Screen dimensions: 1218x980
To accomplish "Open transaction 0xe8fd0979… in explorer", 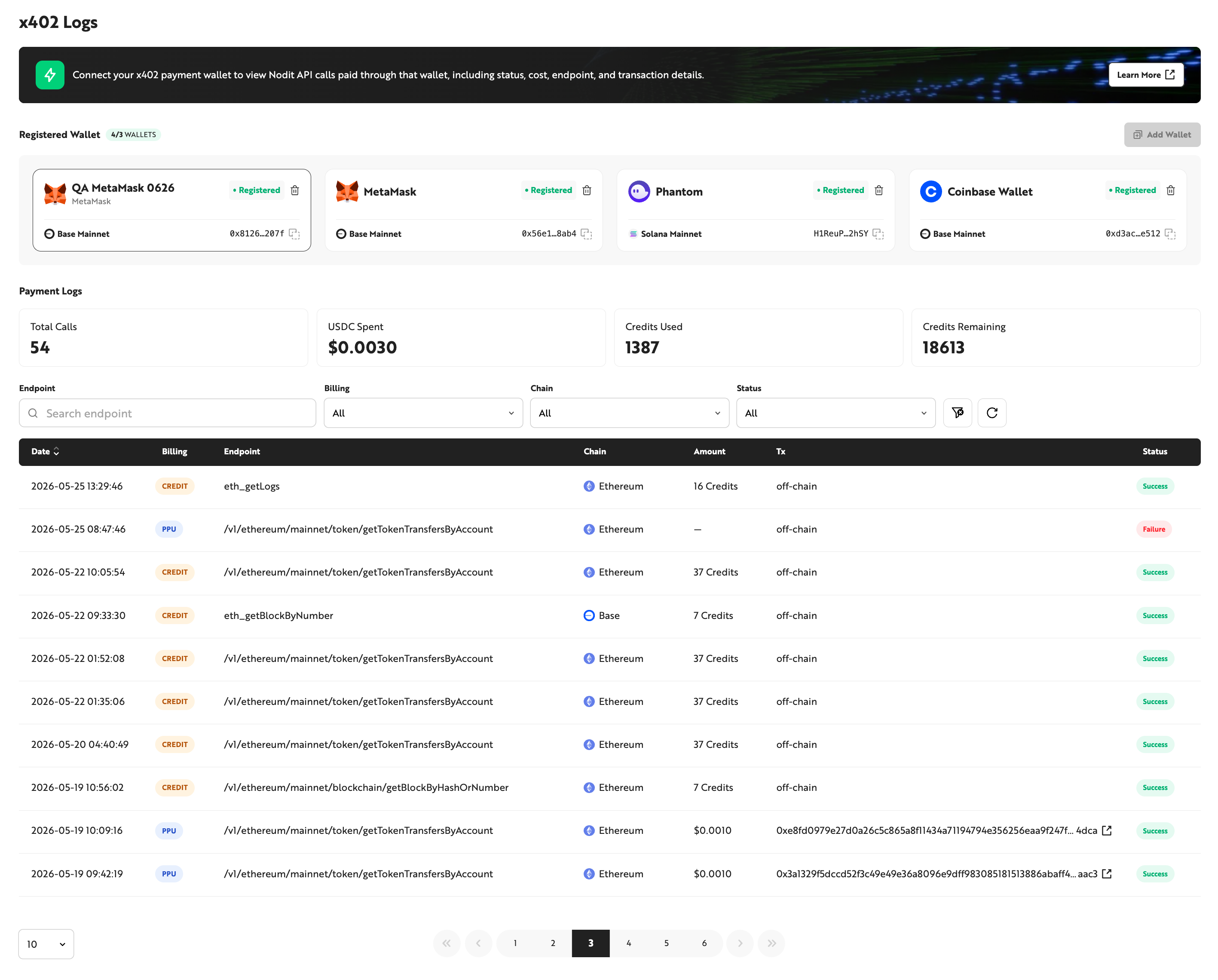I will click(x=1107, y=830).
